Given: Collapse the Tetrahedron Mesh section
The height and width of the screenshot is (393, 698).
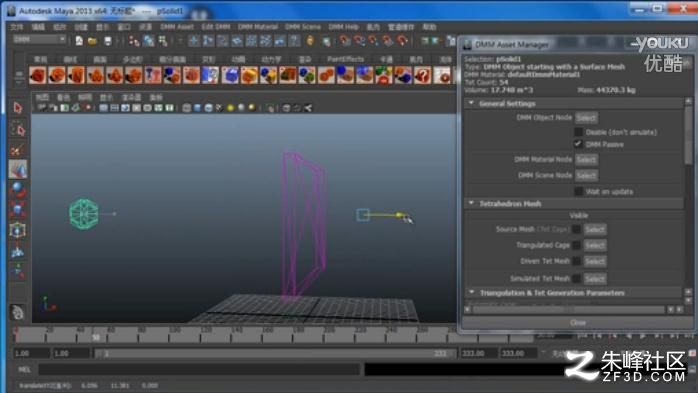Looking at the screenshot, I should (471, 203).
